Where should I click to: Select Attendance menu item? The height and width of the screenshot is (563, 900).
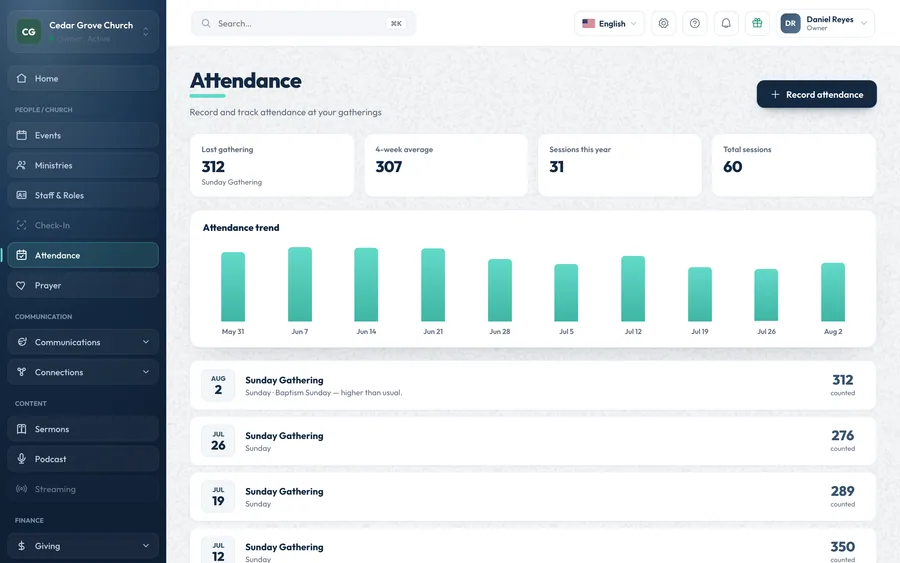click(x=83, y=255)
